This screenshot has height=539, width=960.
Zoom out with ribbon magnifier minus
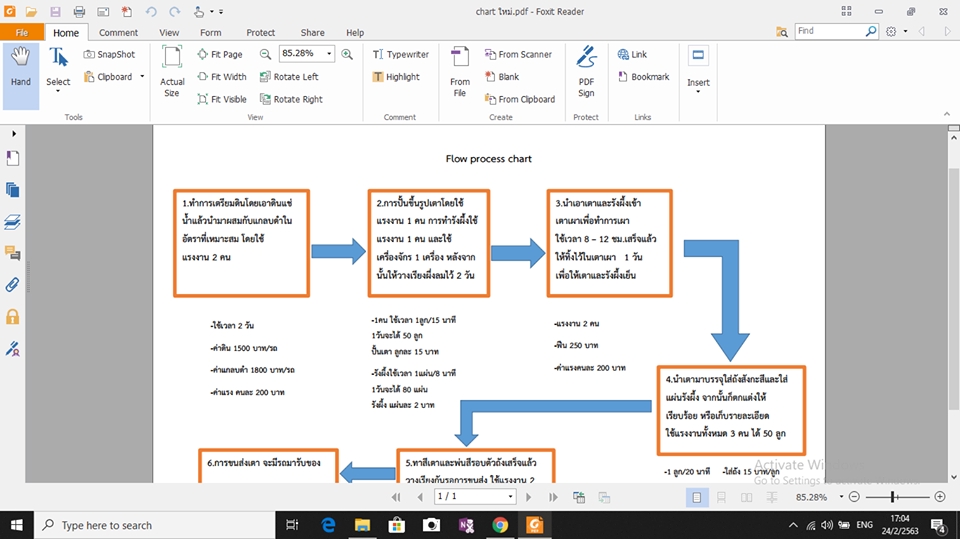coord(265,54)
